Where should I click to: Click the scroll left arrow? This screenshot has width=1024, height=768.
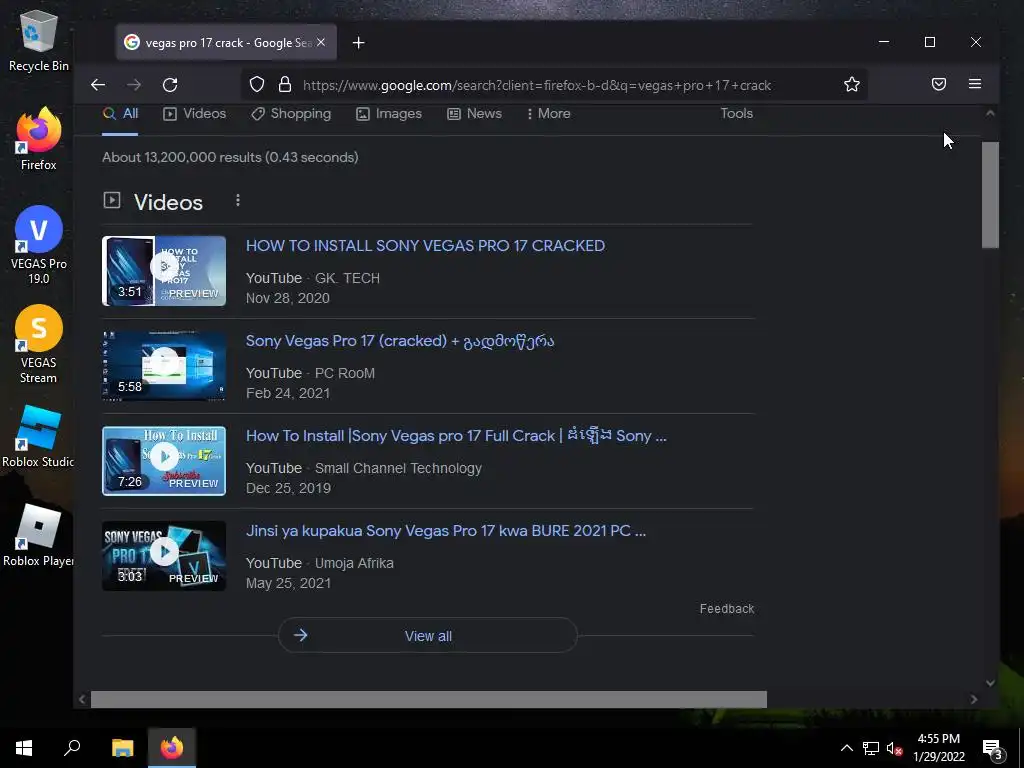pos(82,699)
